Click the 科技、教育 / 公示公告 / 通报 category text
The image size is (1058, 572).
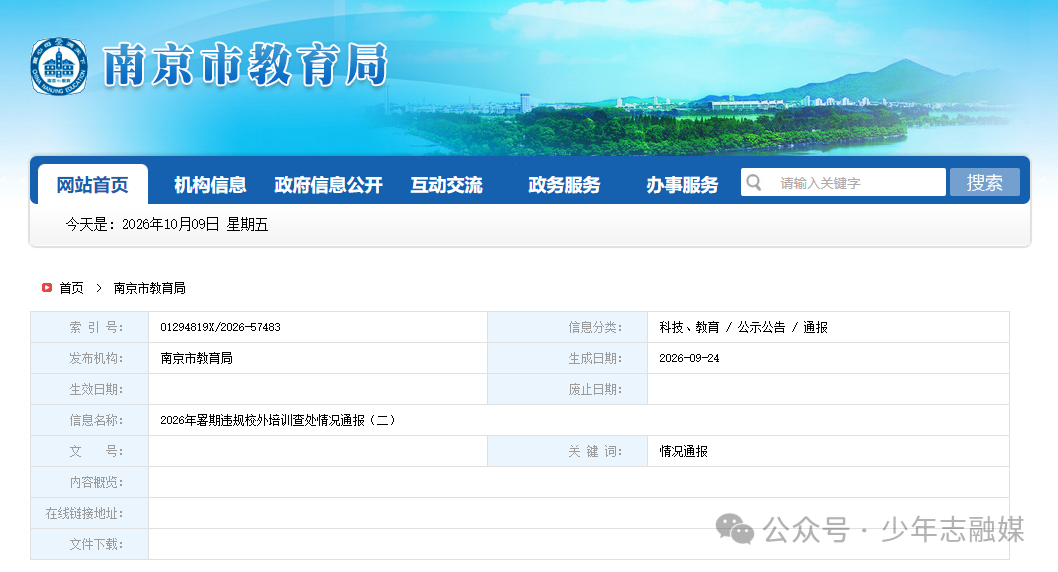point(743,327)
